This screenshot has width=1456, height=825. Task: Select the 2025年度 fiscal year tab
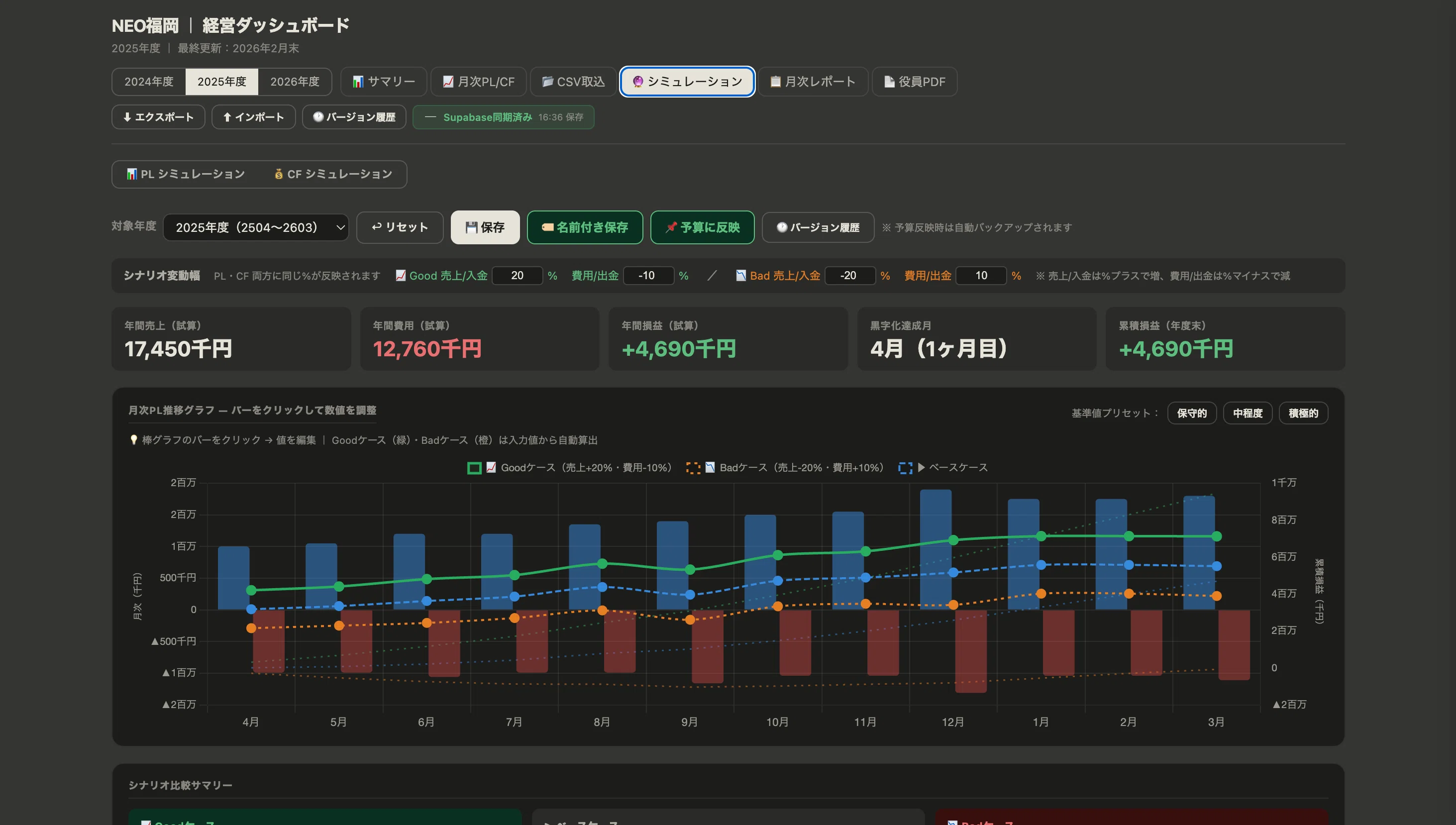221,82
